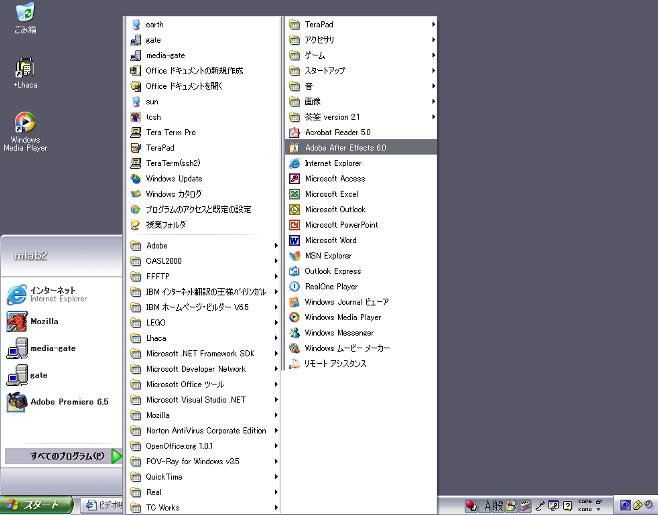
Task: Expand the LEGO folder submenu
Action: pyautogui.click(x=204, y=322)
